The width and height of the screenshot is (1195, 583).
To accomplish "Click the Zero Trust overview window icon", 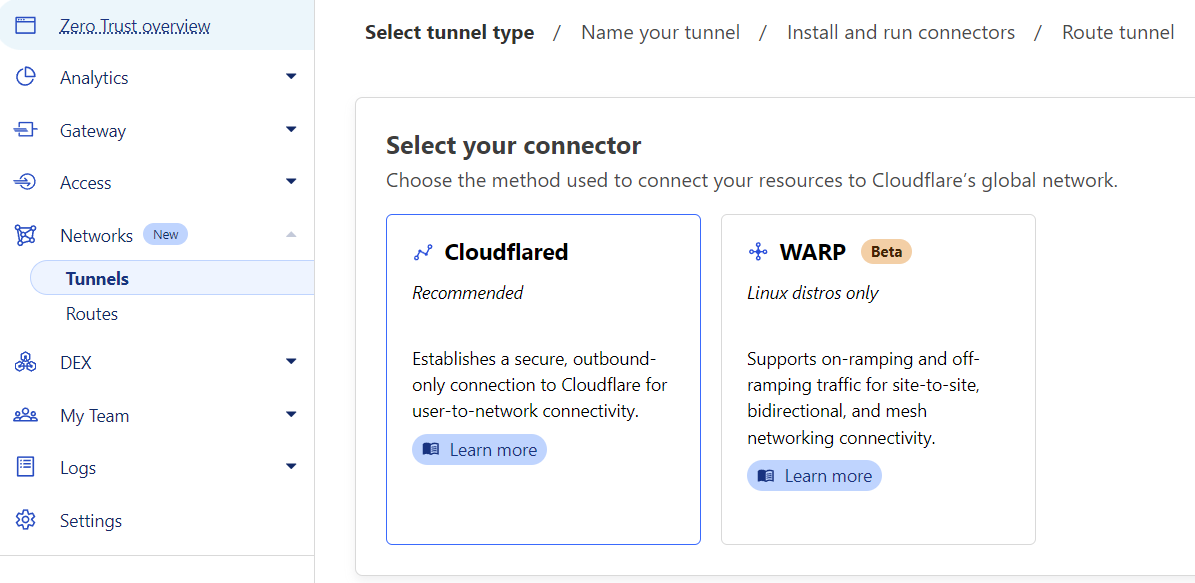I will 26,26.
